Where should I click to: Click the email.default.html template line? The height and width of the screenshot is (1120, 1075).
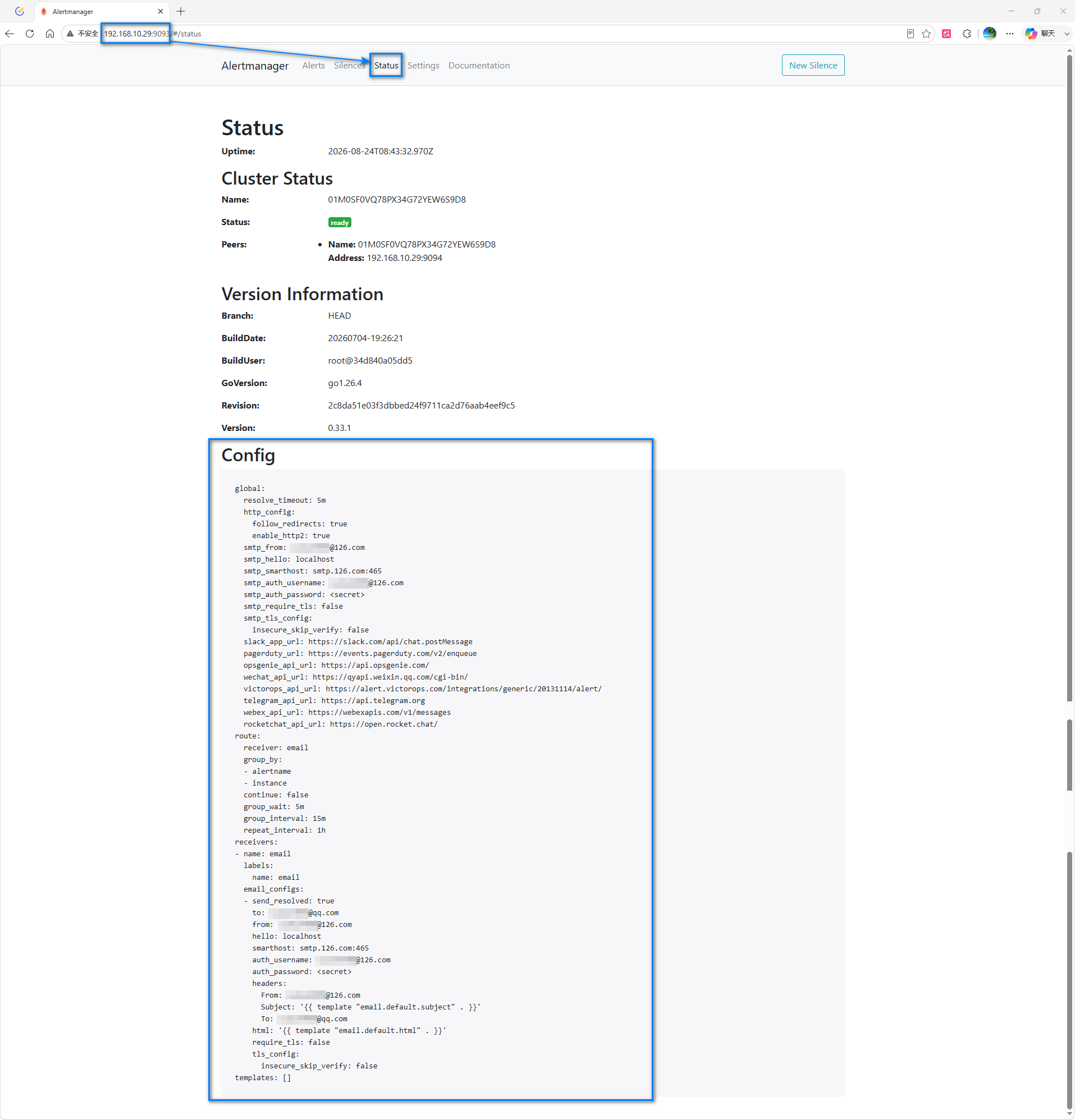[x=349, y=1031]
